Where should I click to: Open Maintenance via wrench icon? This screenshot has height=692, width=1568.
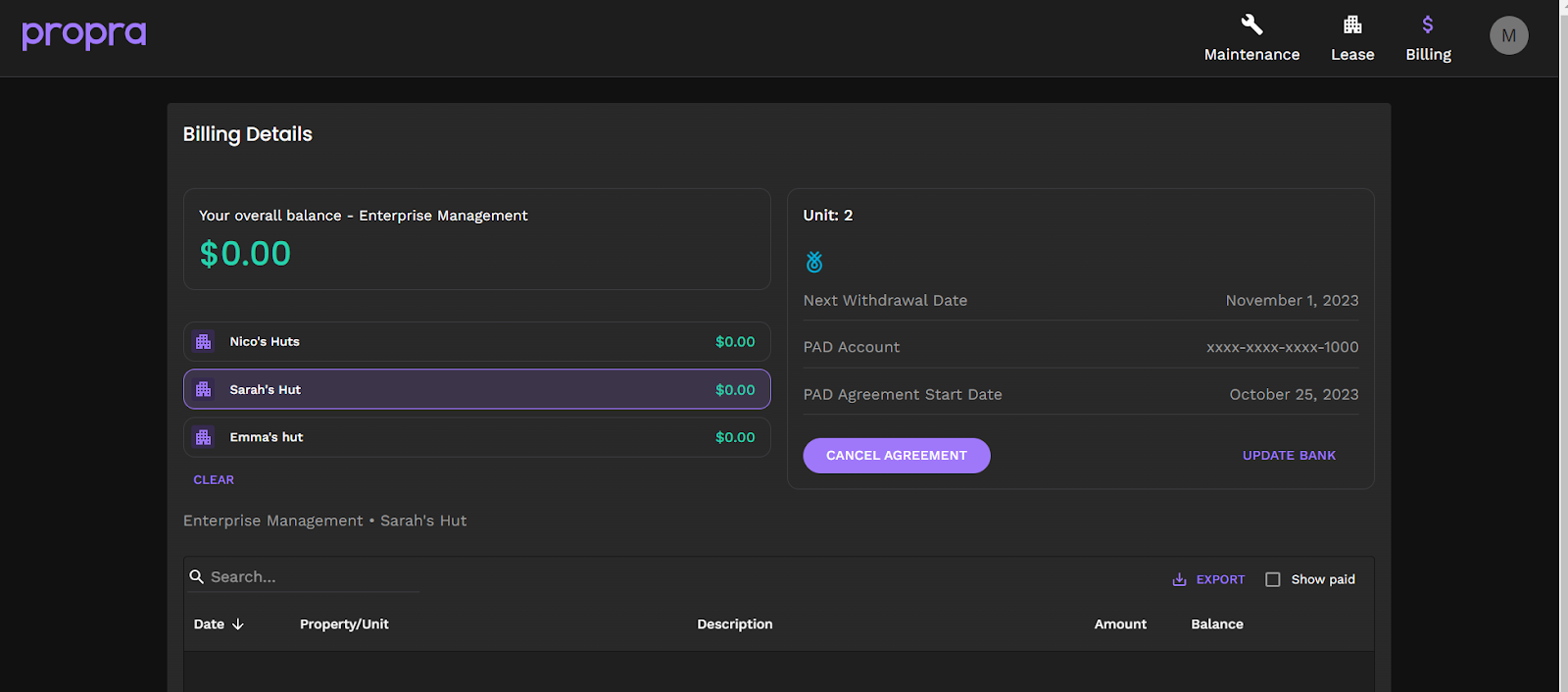click(x=1251, y=25)
